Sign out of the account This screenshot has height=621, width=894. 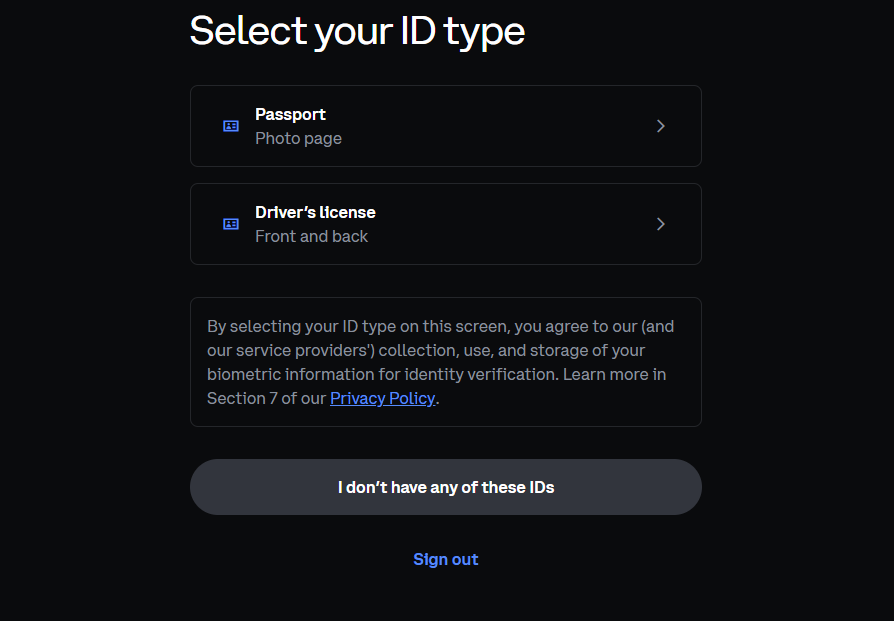(x=446, y=559)
